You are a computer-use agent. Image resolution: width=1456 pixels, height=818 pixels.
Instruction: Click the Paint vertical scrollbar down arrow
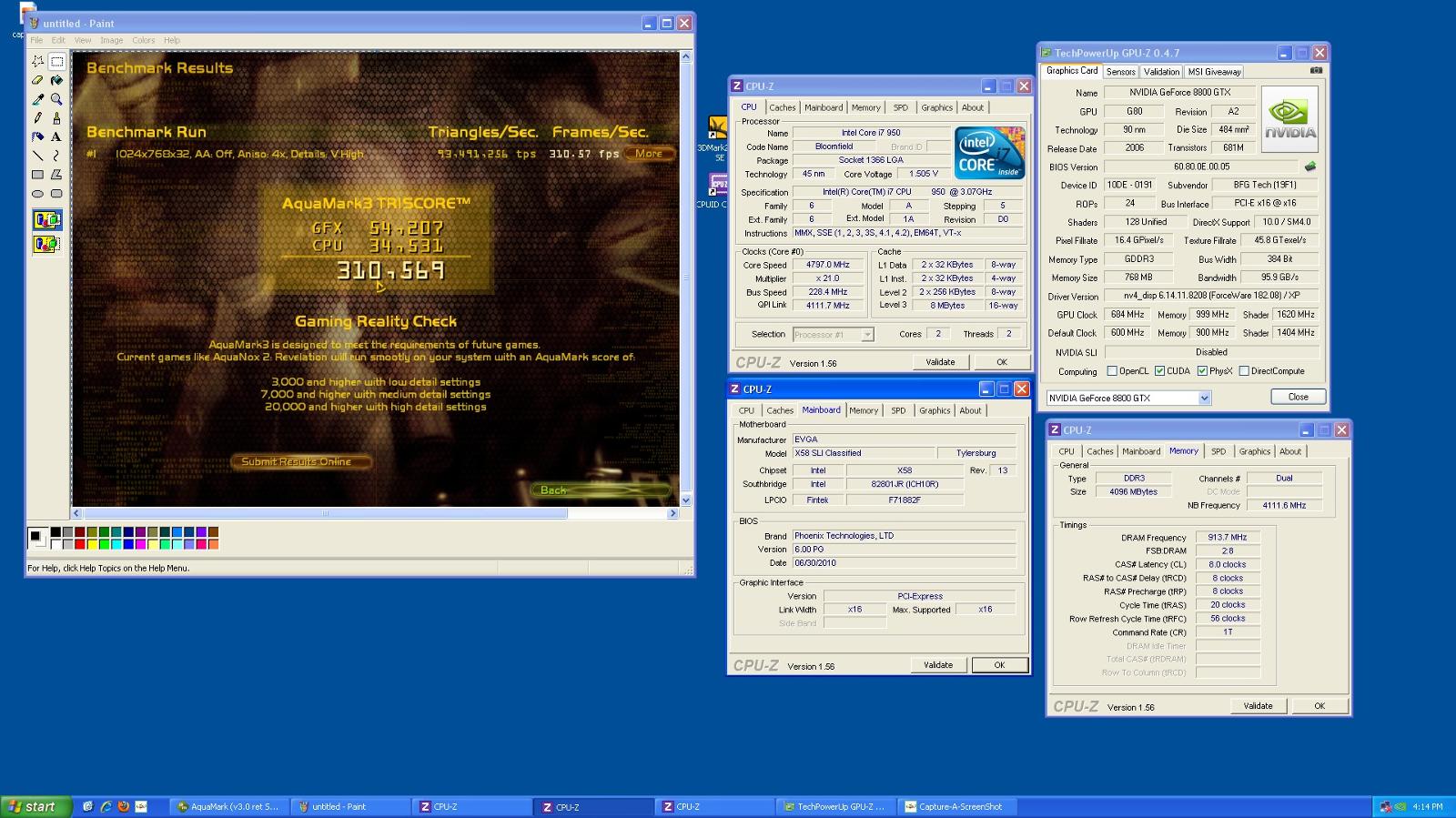686,500
